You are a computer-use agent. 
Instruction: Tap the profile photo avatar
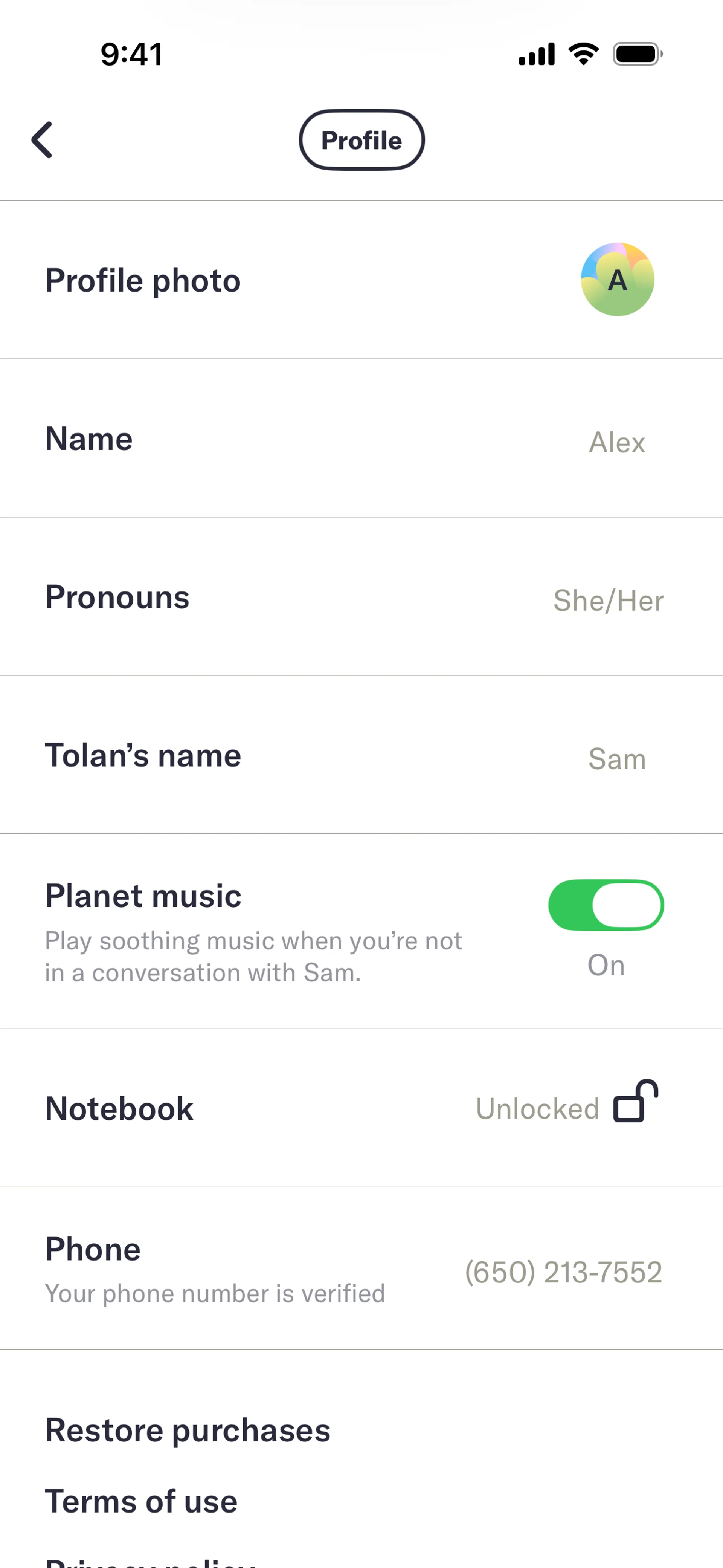[617, 280]
